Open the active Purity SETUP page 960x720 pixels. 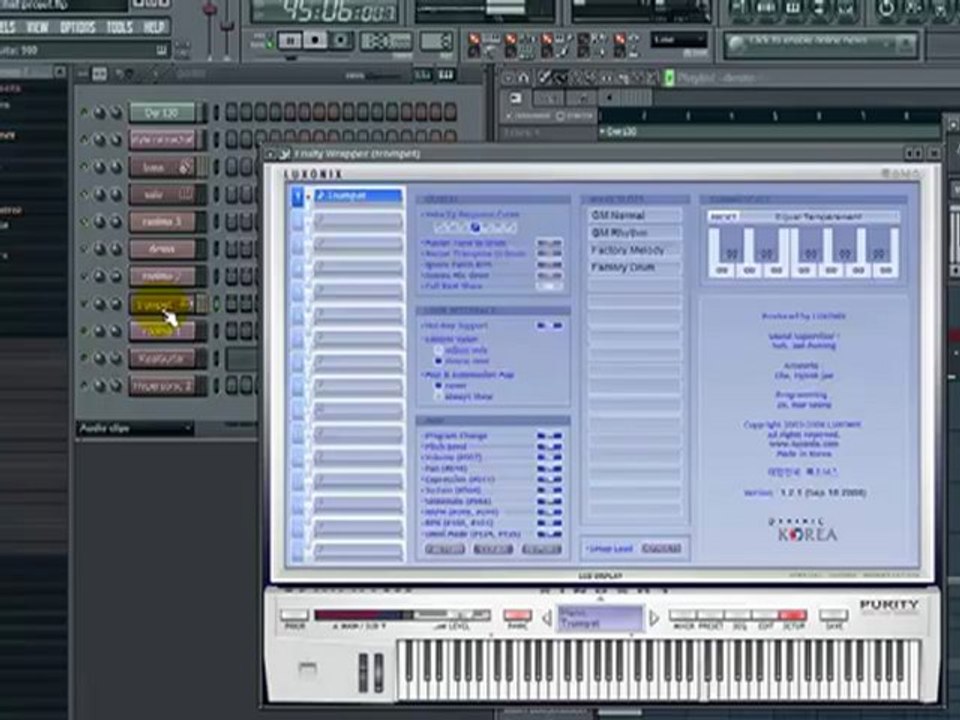click(x=793, y=615)
